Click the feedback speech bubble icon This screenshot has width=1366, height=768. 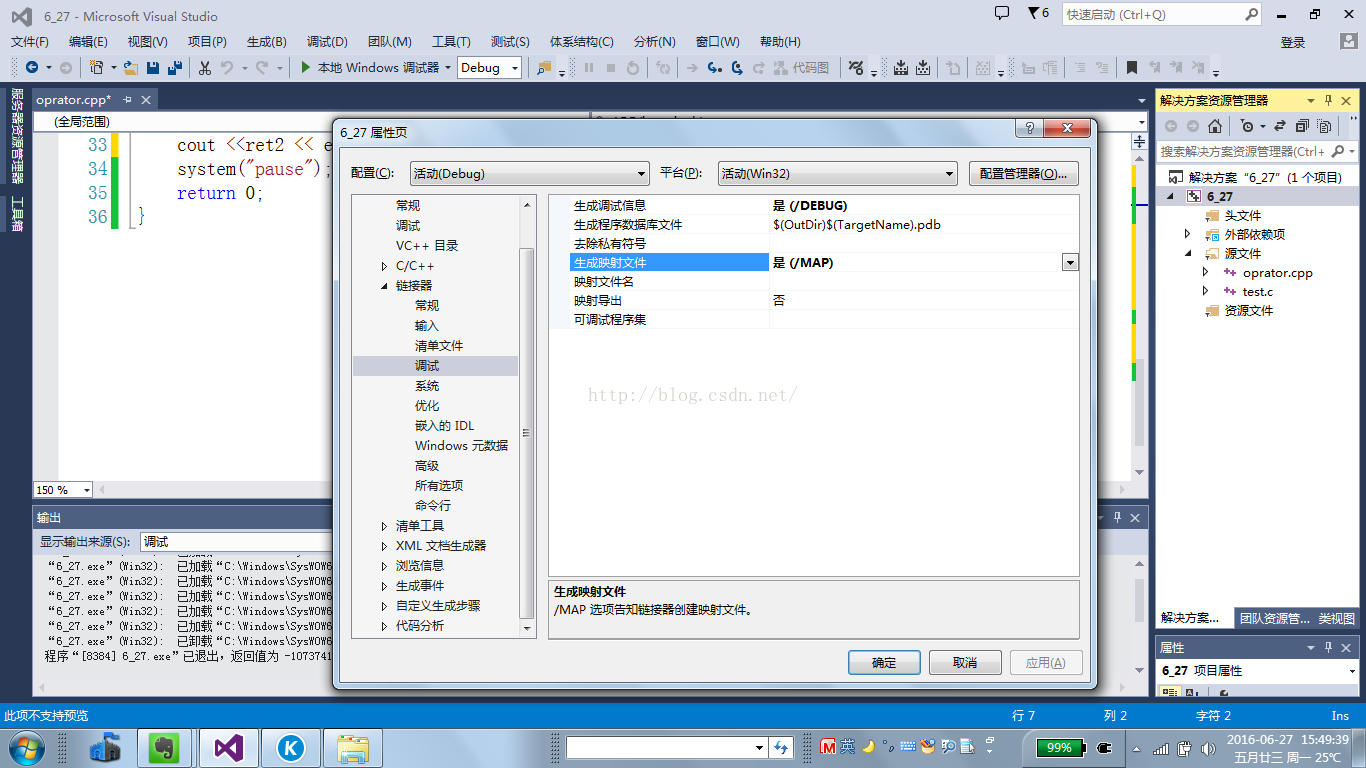coord(1002,13)
